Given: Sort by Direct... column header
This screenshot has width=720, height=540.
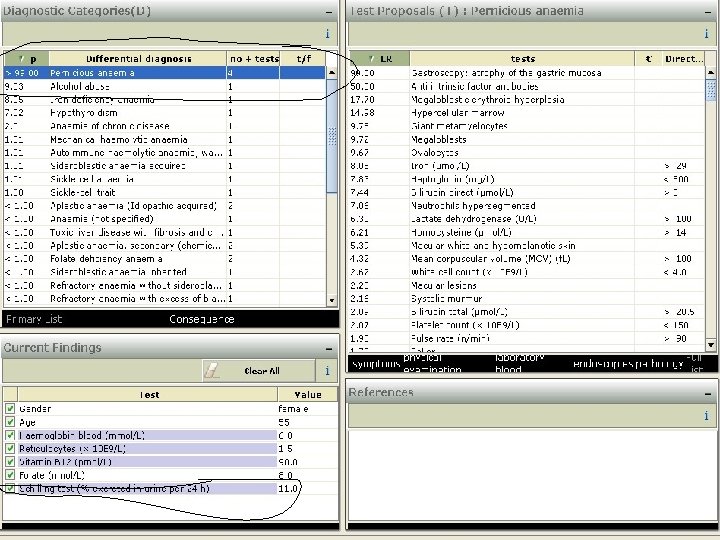Looking at the screenshot, I should click(x=683, y=59).
